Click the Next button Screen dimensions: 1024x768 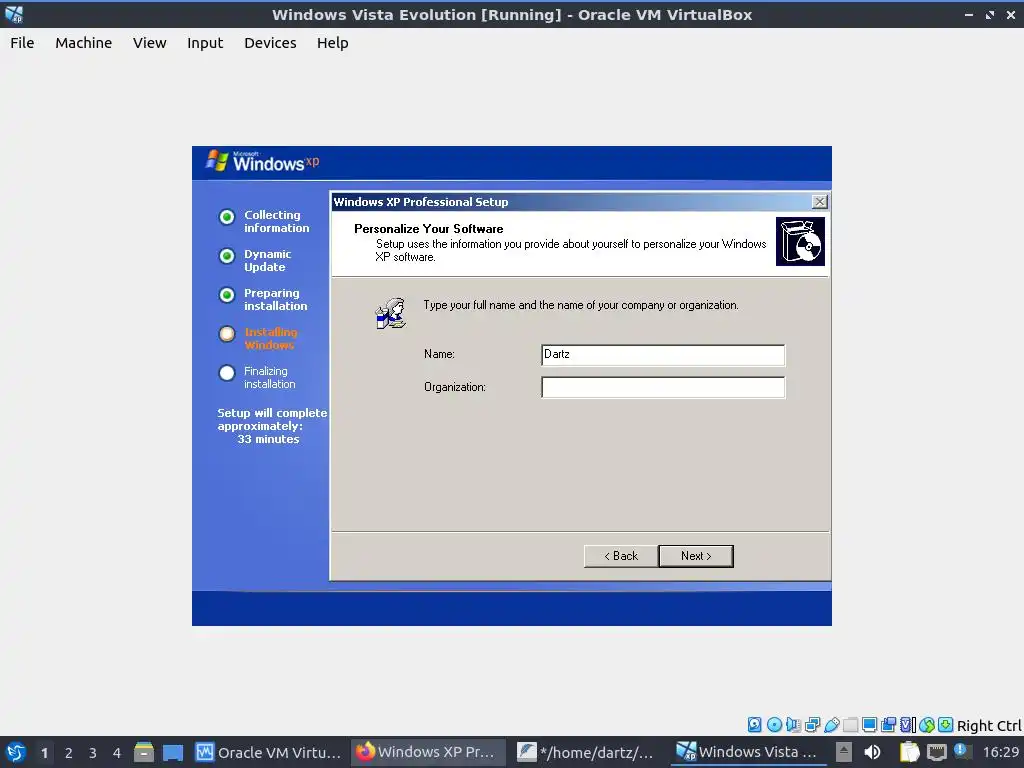(696, 556)
